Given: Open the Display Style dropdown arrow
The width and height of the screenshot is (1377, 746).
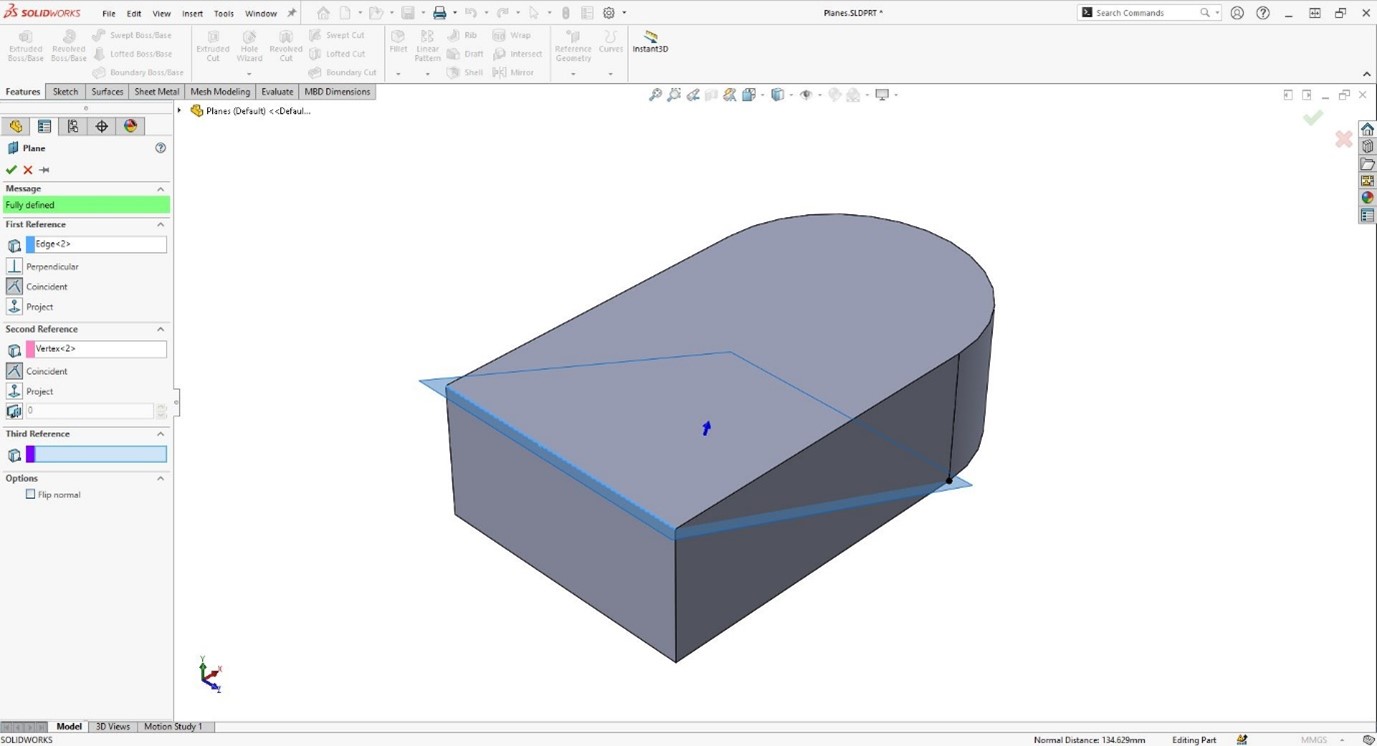Looking at the screenshot, I should coord(791,94).
